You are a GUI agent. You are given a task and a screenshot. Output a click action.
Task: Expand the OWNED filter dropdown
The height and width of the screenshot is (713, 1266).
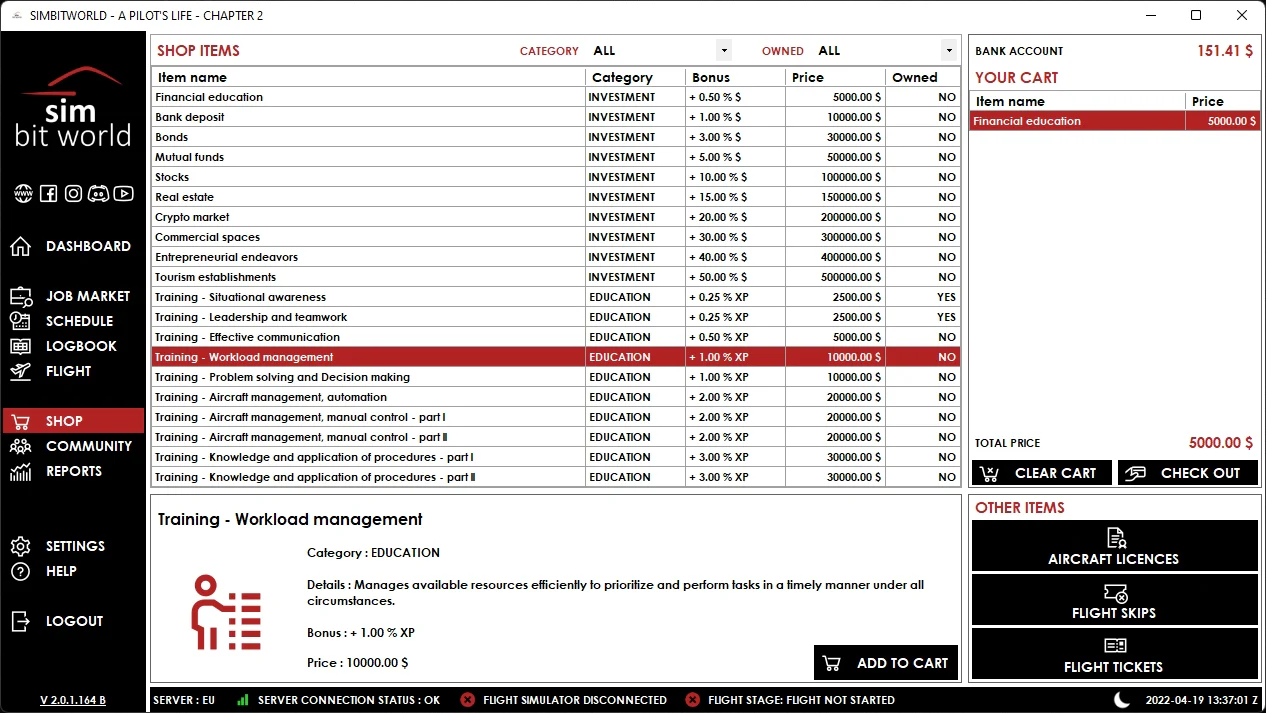point(885,50)
